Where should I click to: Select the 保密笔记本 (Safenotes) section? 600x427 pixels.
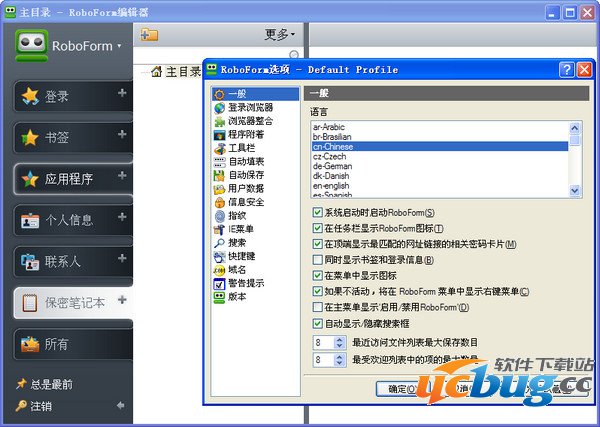click(x=70, y=301)
